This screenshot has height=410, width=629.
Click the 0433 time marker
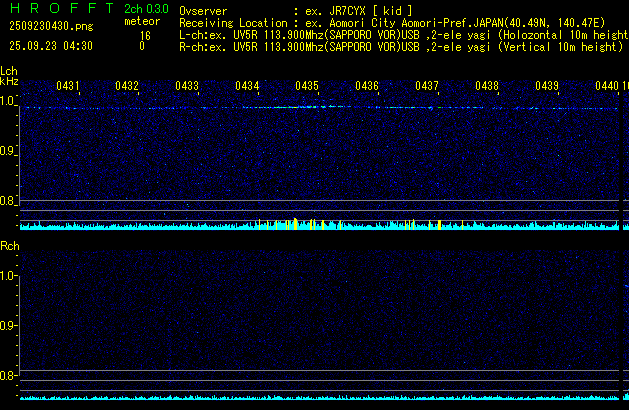pyautogui.click(x=187, y=87)
